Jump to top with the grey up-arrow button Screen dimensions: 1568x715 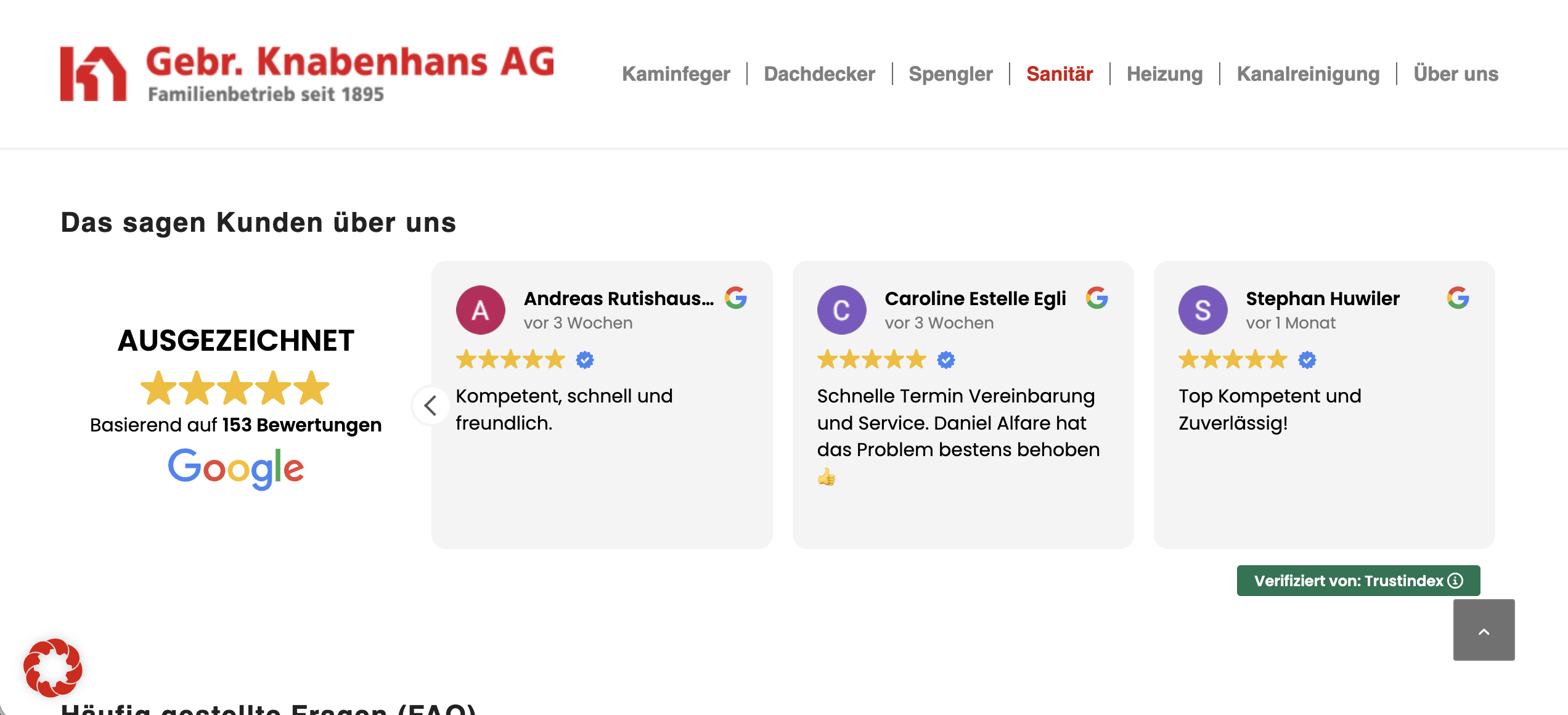coord(1484,630)
